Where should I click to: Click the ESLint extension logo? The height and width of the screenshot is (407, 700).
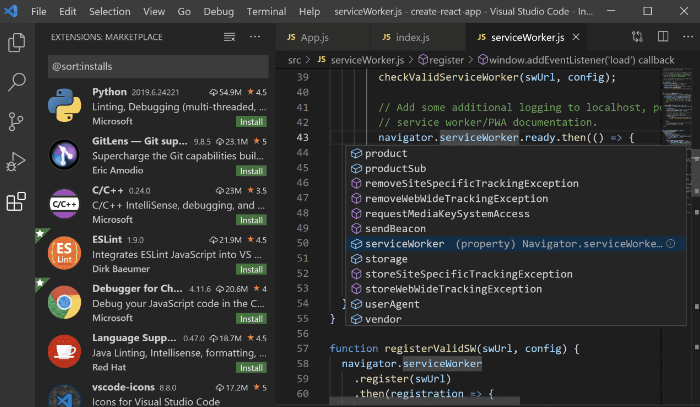65,253
